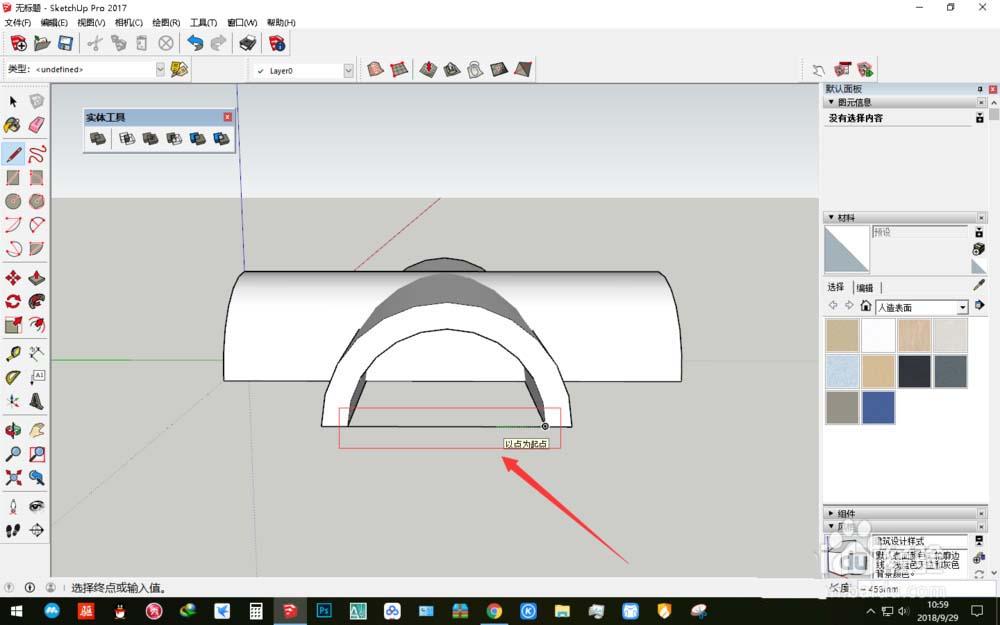The image size is (1000, 625).
Task: Choose the Move tool
Action: tap(13, 277)
